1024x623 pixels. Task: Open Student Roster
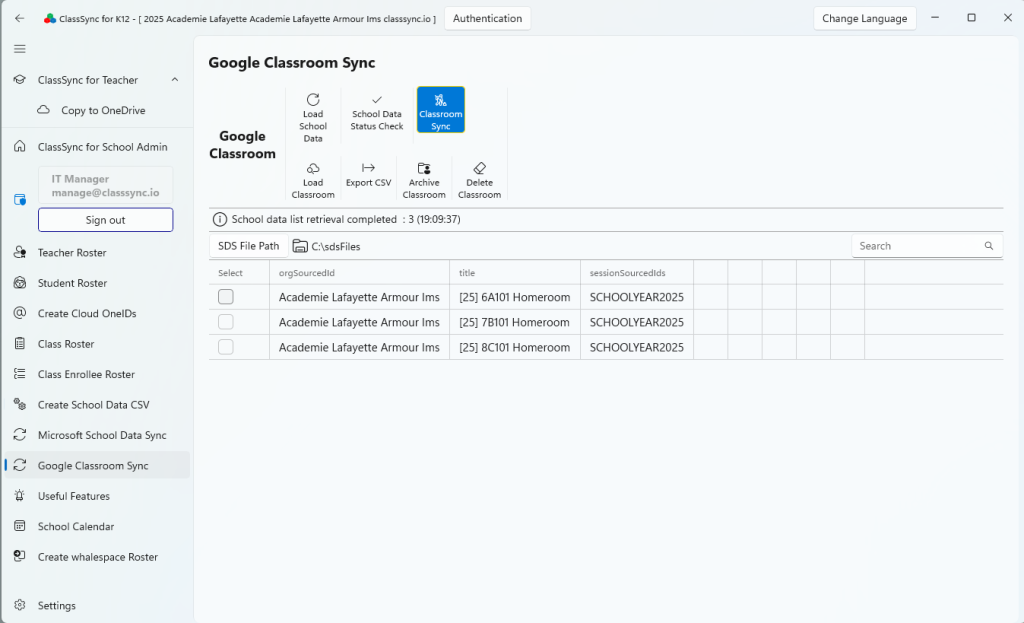(72, 283)
